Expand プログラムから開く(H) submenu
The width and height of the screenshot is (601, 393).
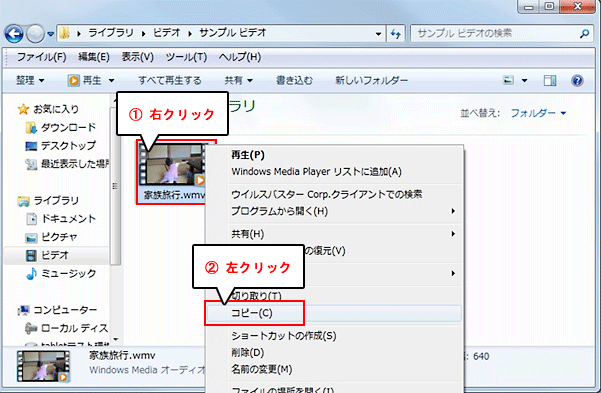click(x=334, y=211)
